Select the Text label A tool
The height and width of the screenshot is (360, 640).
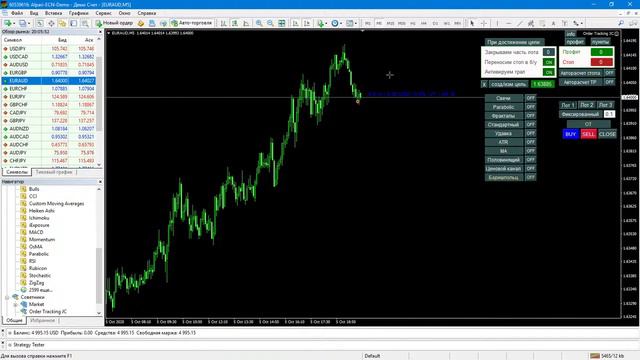coord(553,23)
